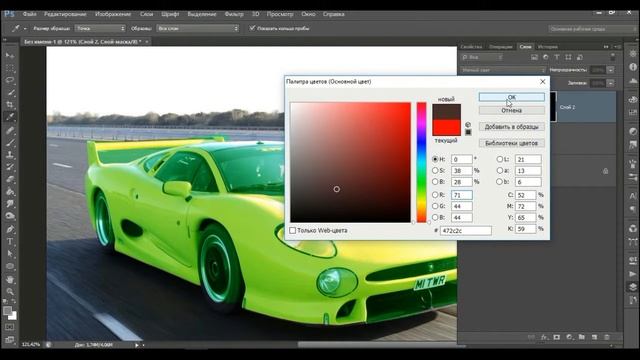
Task: Select the Eyedropper tool in toolbar
Action: 10,117
